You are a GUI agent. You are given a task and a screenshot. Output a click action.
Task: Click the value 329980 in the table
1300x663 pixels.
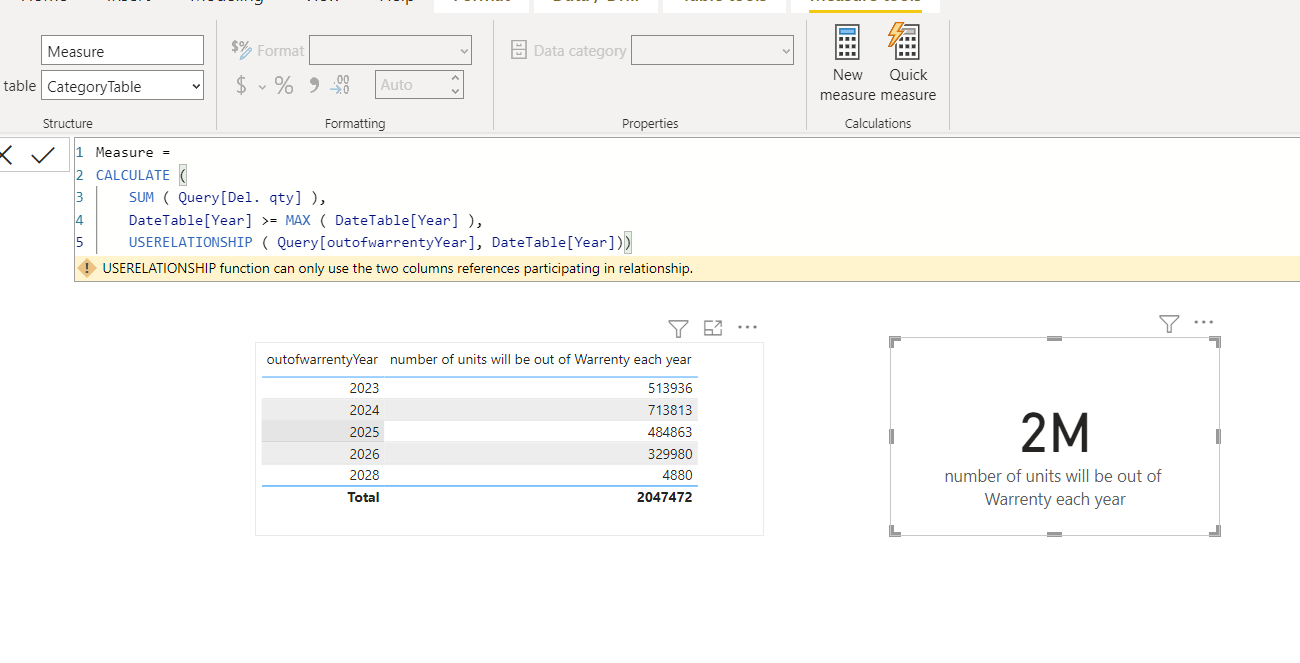click(x=669, y=454)
